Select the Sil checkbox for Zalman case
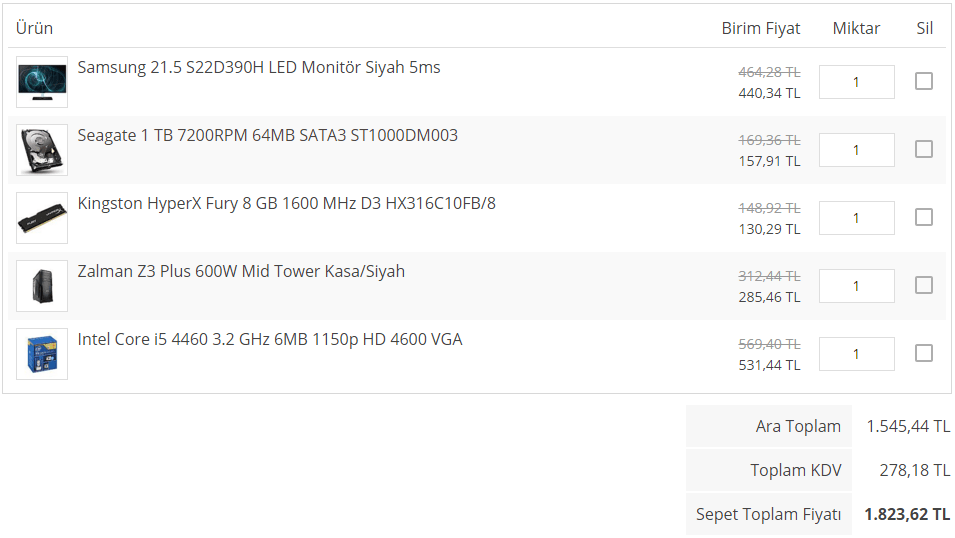The width and height of the screenshot is (955, 538). [924, 285]
